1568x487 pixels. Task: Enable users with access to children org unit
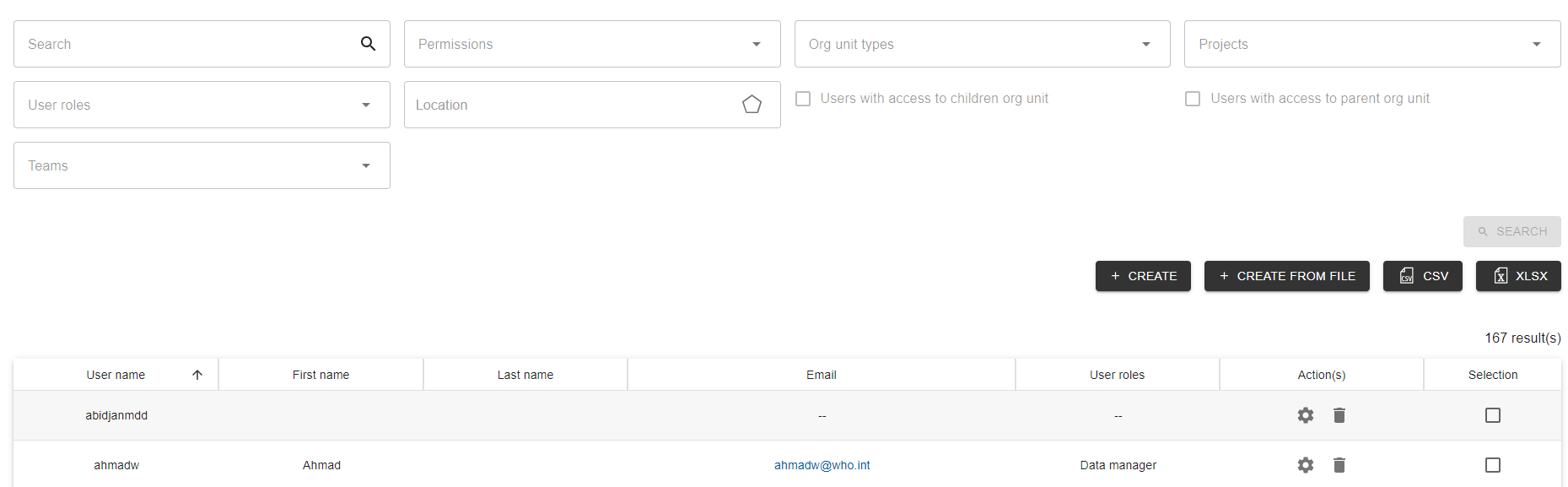(x=804, y=99)
